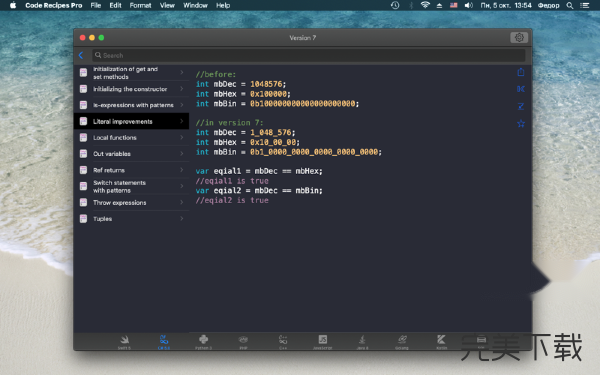
Task: Click document icon beside Tuples
Action: pyautogui.click(x=83, y=218)
